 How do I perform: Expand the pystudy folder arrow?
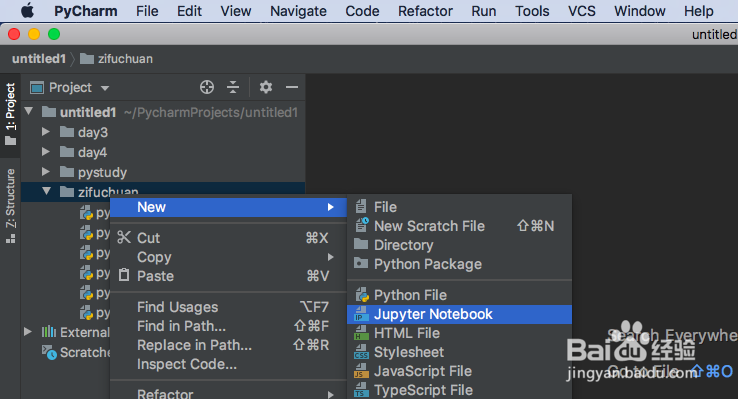[x=46, y=172]
